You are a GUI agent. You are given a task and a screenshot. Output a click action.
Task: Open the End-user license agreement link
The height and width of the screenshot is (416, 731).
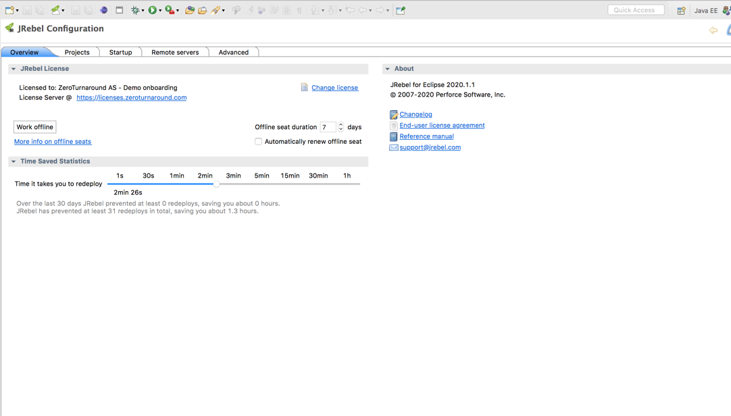click(x=442, y=125)
